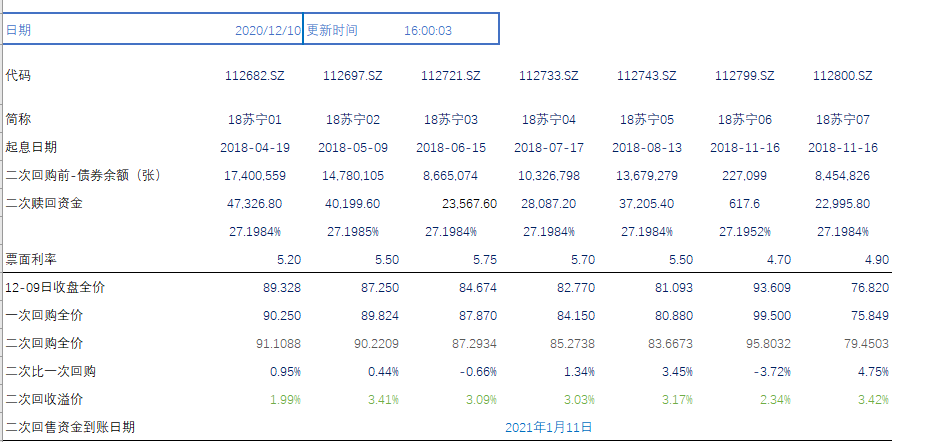
Task: Click the 18苏宁03 name cell
Action: coord(450,120)
